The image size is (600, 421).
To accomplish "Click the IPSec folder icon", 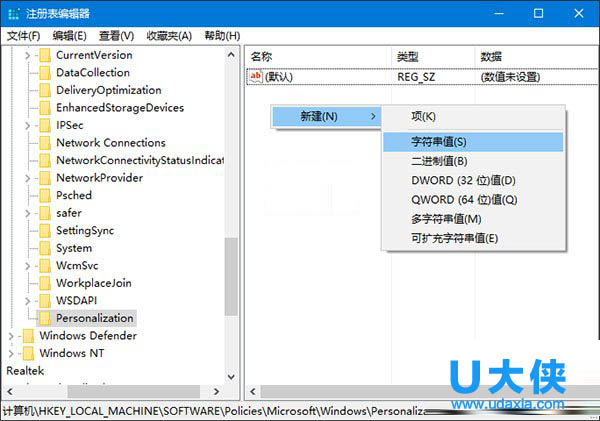I will coord(45,125).
